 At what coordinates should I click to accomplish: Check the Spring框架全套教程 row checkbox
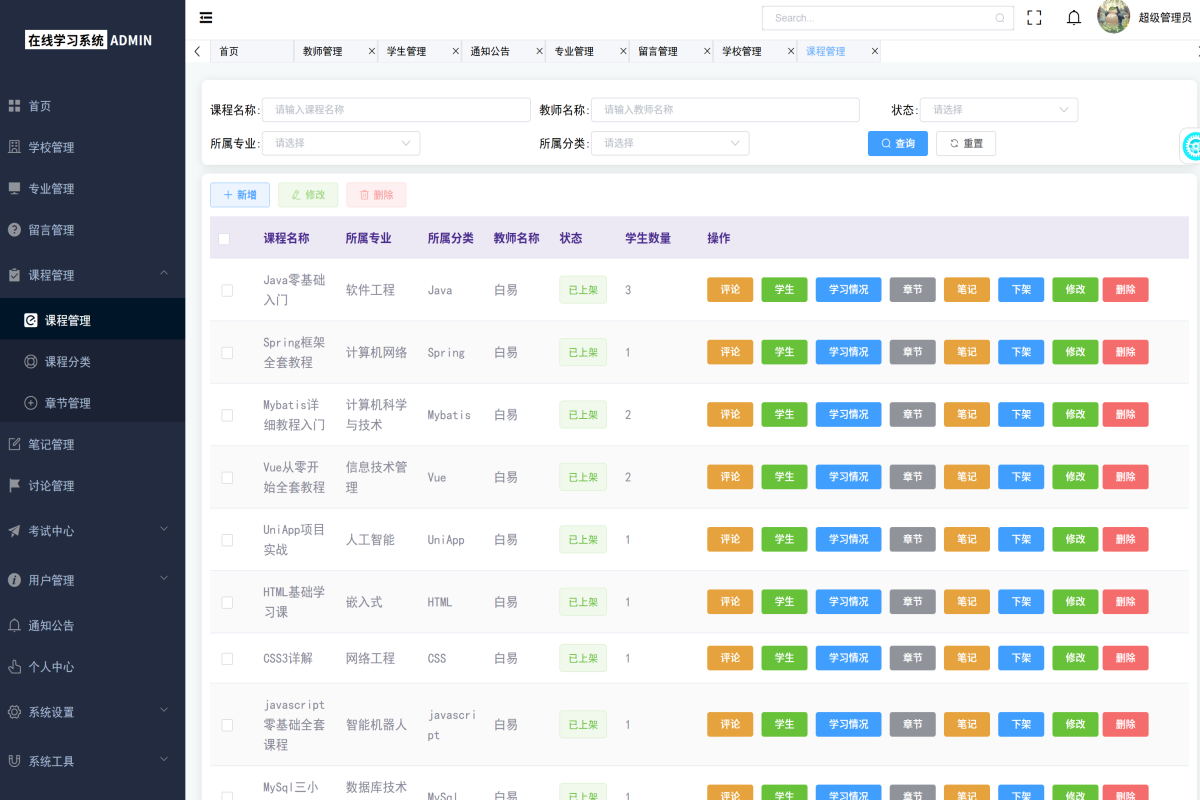click(x=225, y=352)
